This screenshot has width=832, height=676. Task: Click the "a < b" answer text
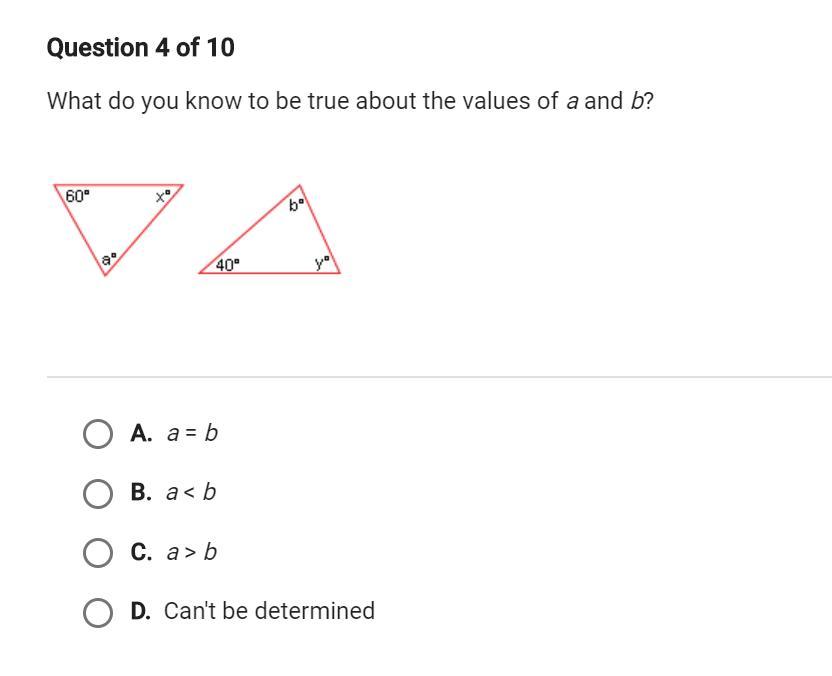[191, 492]
